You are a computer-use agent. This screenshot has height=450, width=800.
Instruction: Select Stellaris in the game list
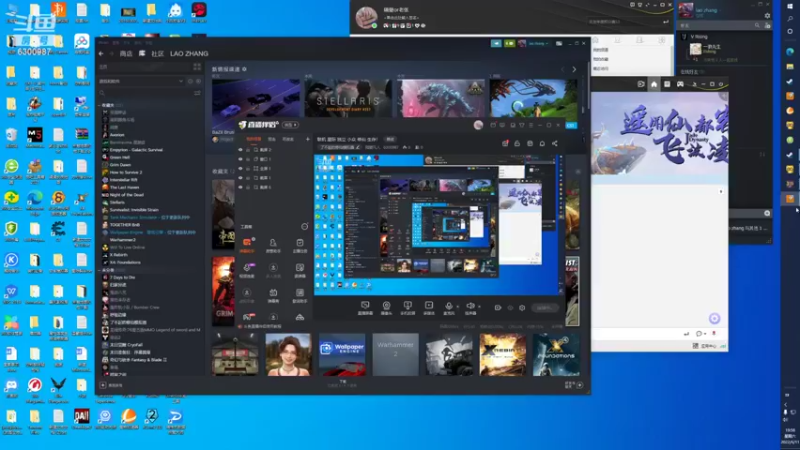tap(117, 202)
